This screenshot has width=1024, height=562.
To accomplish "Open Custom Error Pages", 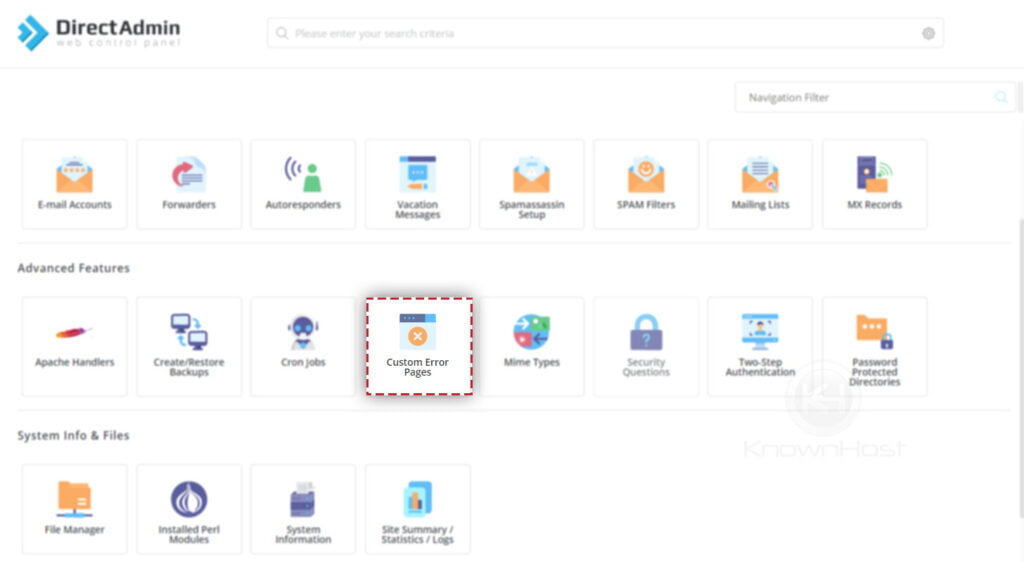I will point(419,347).
